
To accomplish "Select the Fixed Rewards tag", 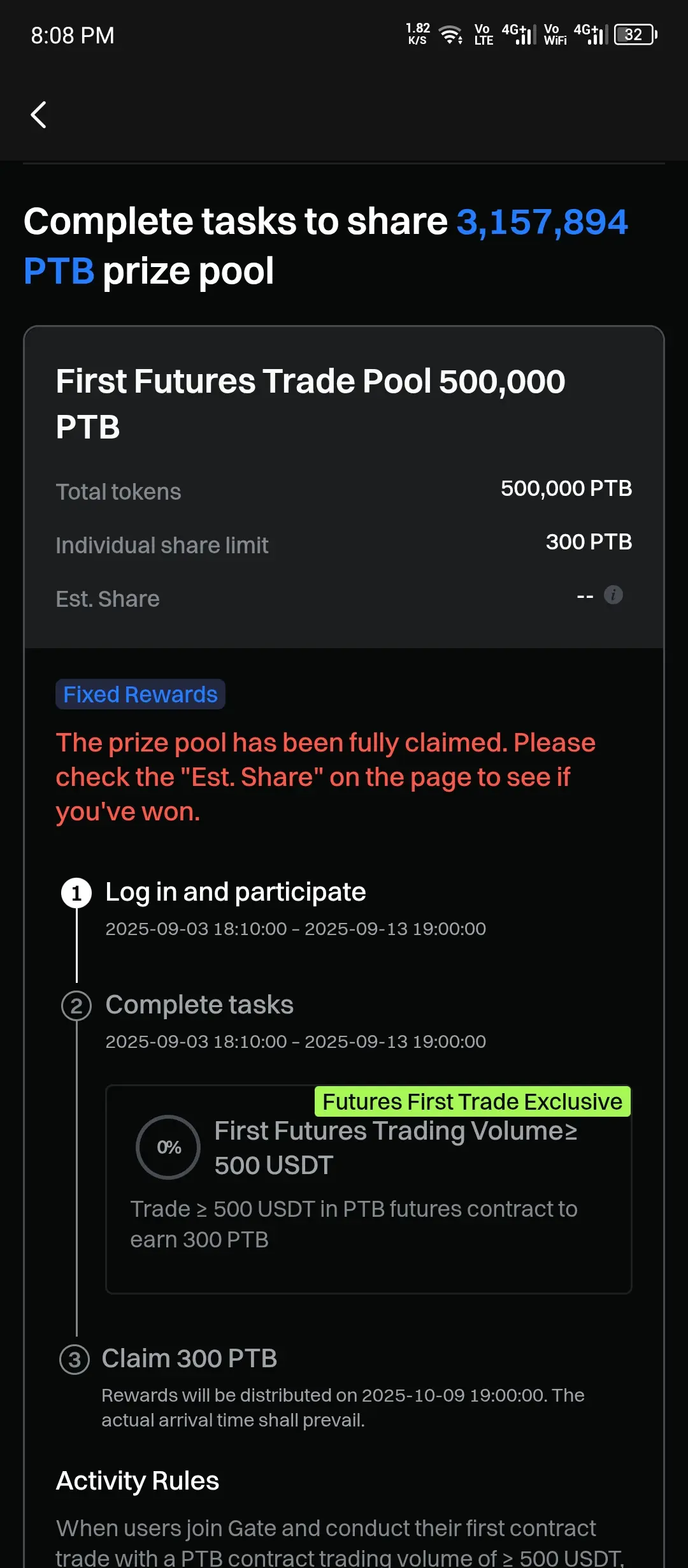I will (x=140, y=694).
